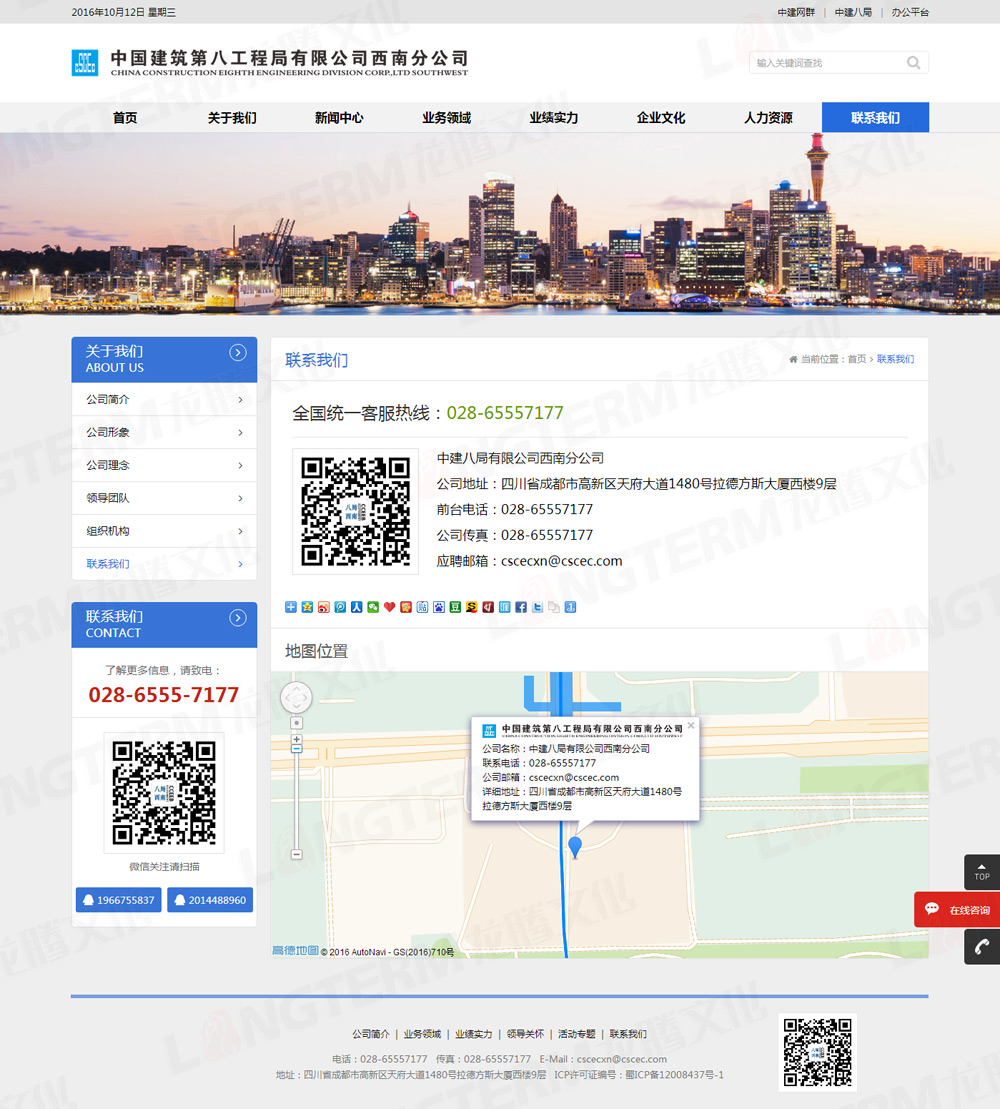This screenshot has width=1000, height=1109.
Task: Share to Facebook using its icon
Action: pyautogui.click(x=521, y=607)
